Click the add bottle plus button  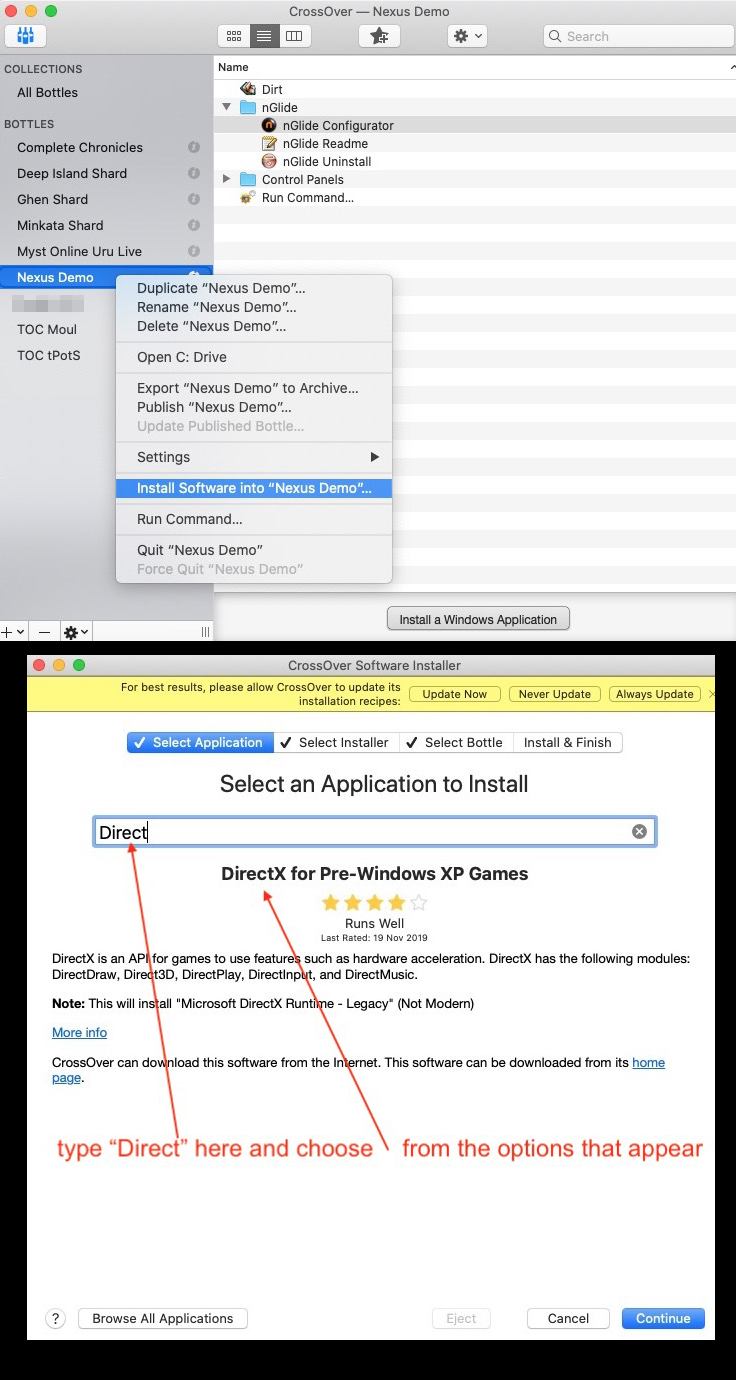pyautogui.click(x=12, y=632)
